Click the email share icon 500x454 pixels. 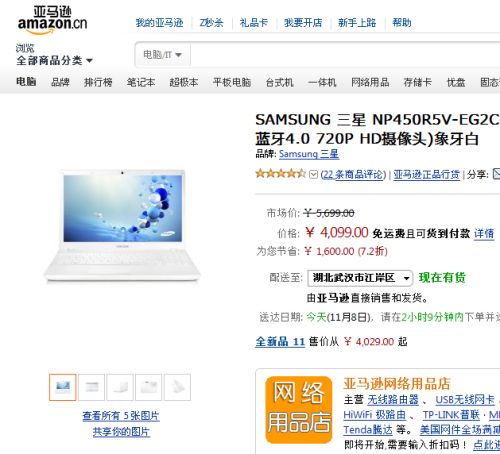coord(497,174)
